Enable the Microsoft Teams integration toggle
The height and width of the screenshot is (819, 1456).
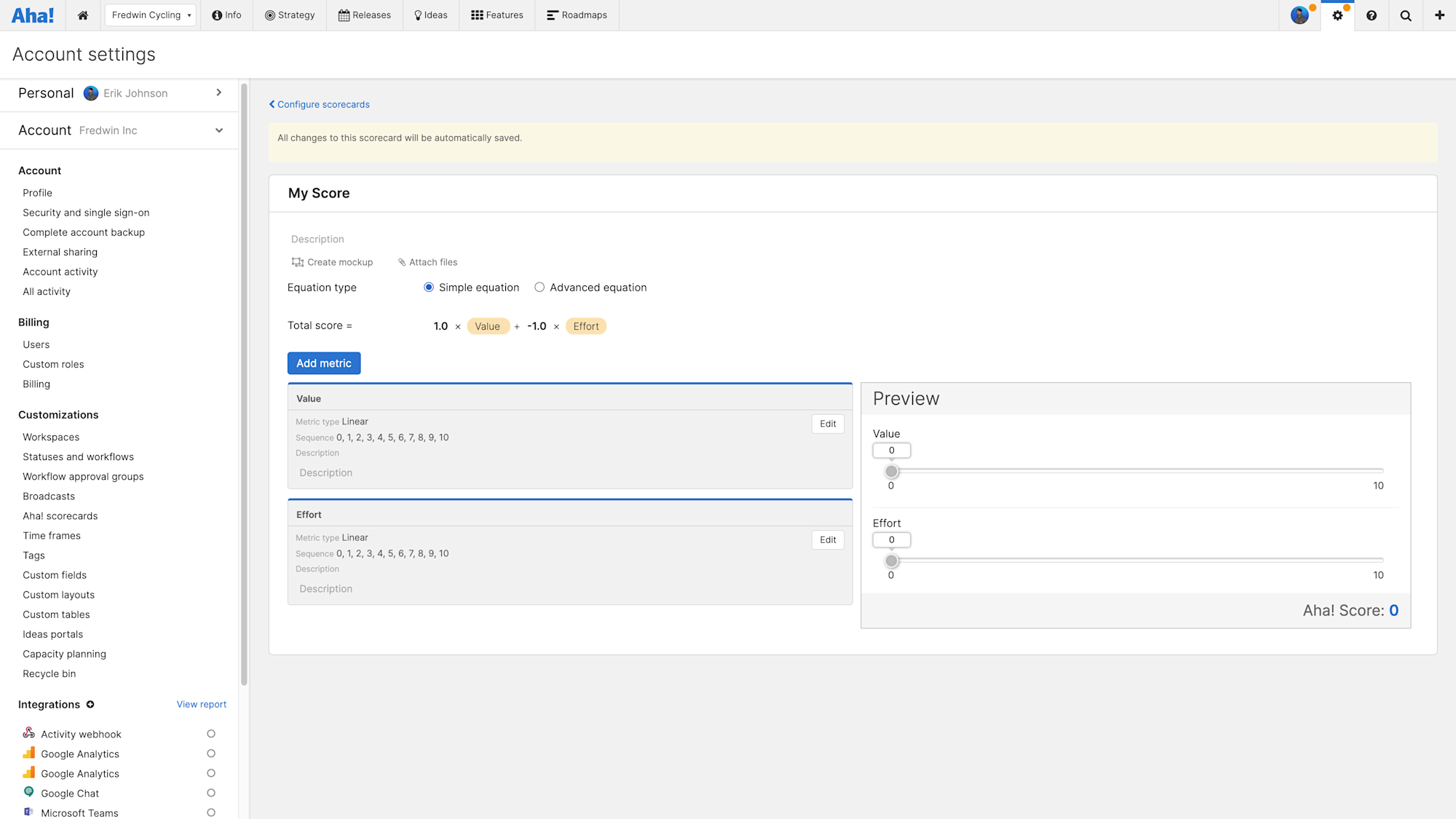pos(211,812)
